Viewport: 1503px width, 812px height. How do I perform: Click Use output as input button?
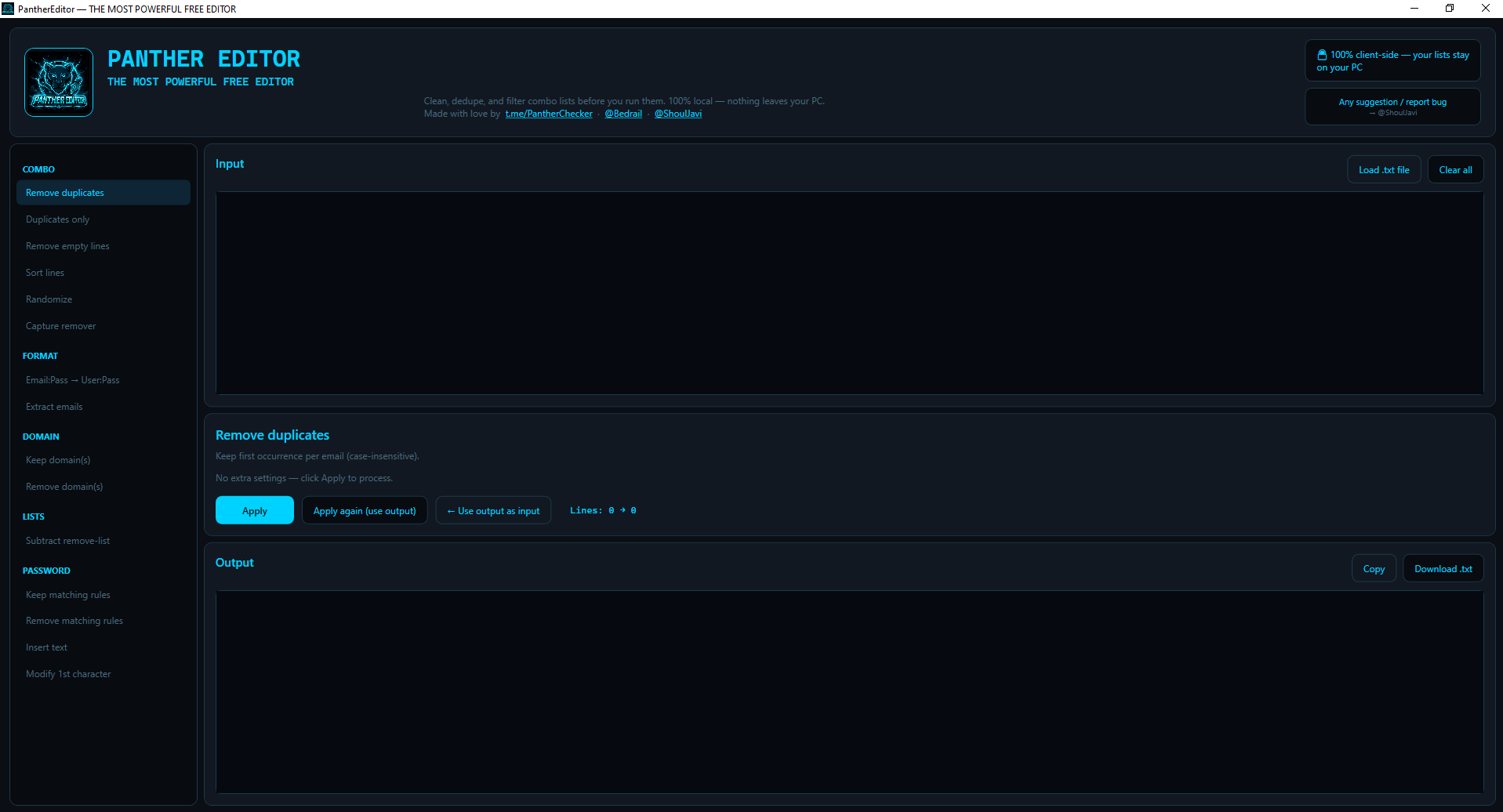click(493, 510)
